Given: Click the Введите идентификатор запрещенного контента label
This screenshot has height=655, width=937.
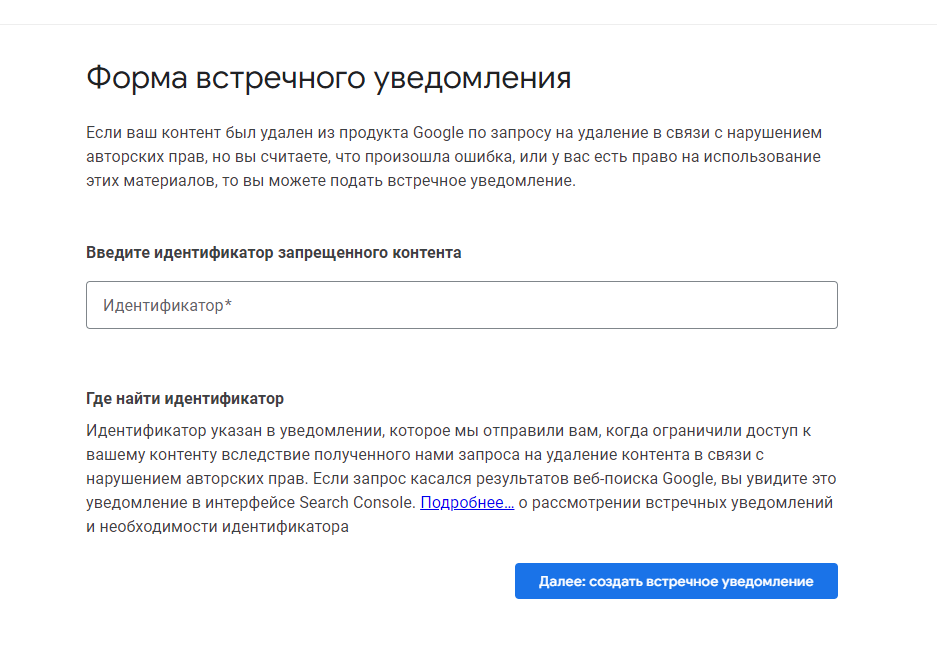Looking at the screenshot, I should coord(274,253).
